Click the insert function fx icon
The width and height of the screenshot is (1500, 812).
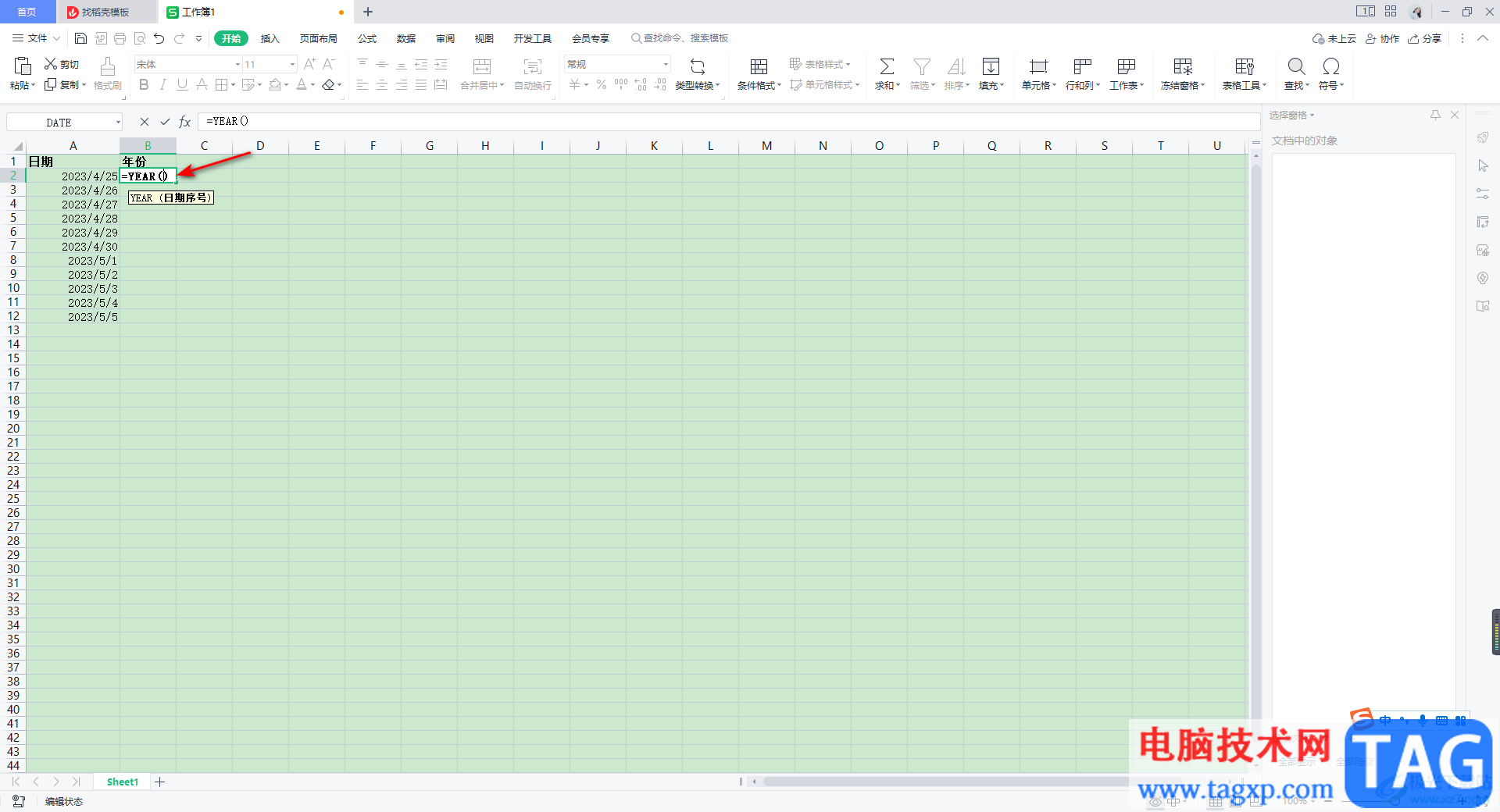coord(185,122)
